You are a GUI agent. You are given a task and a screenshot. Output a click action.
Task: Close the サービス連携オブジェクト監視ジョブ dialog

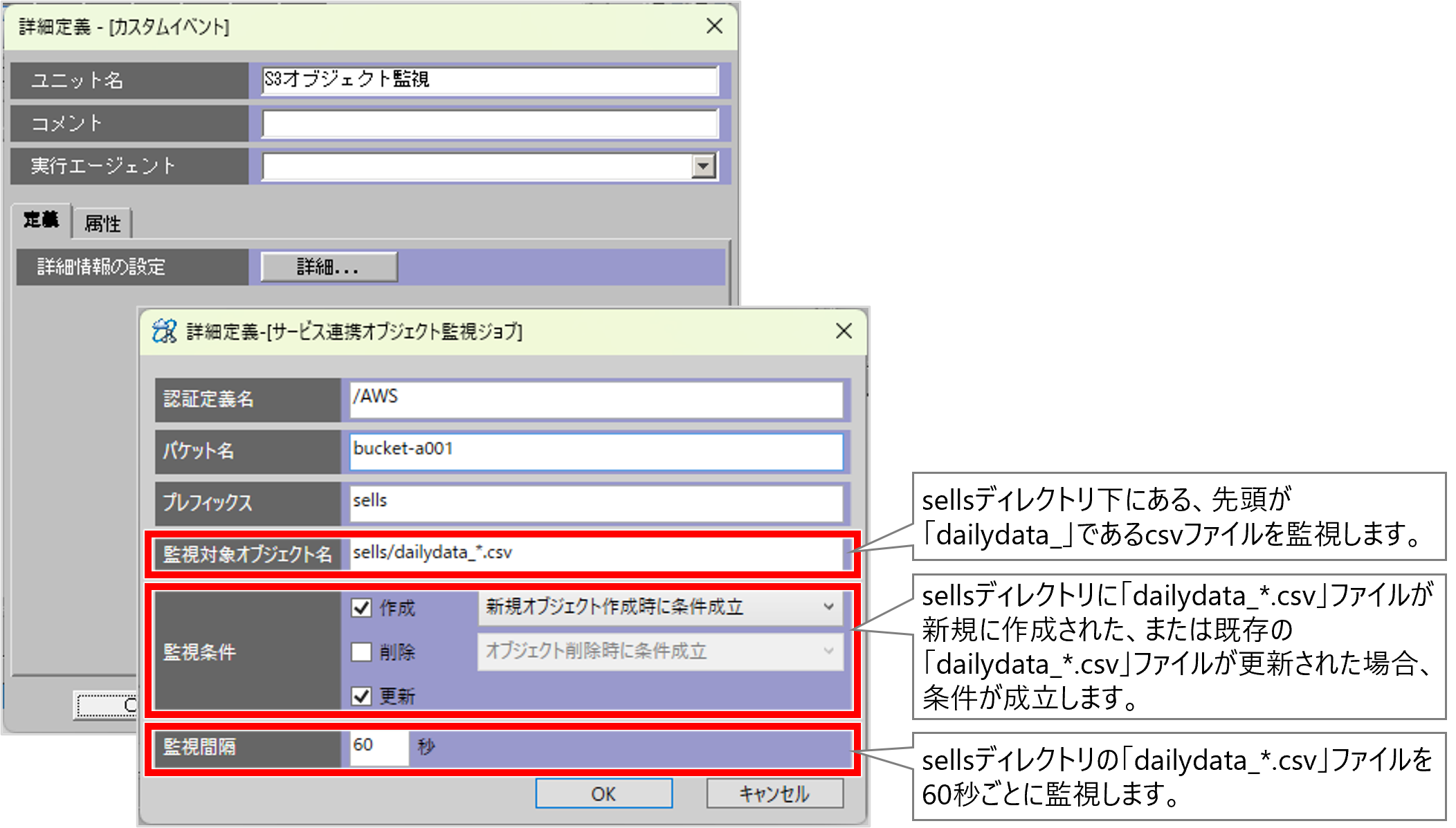click(844, 331)
